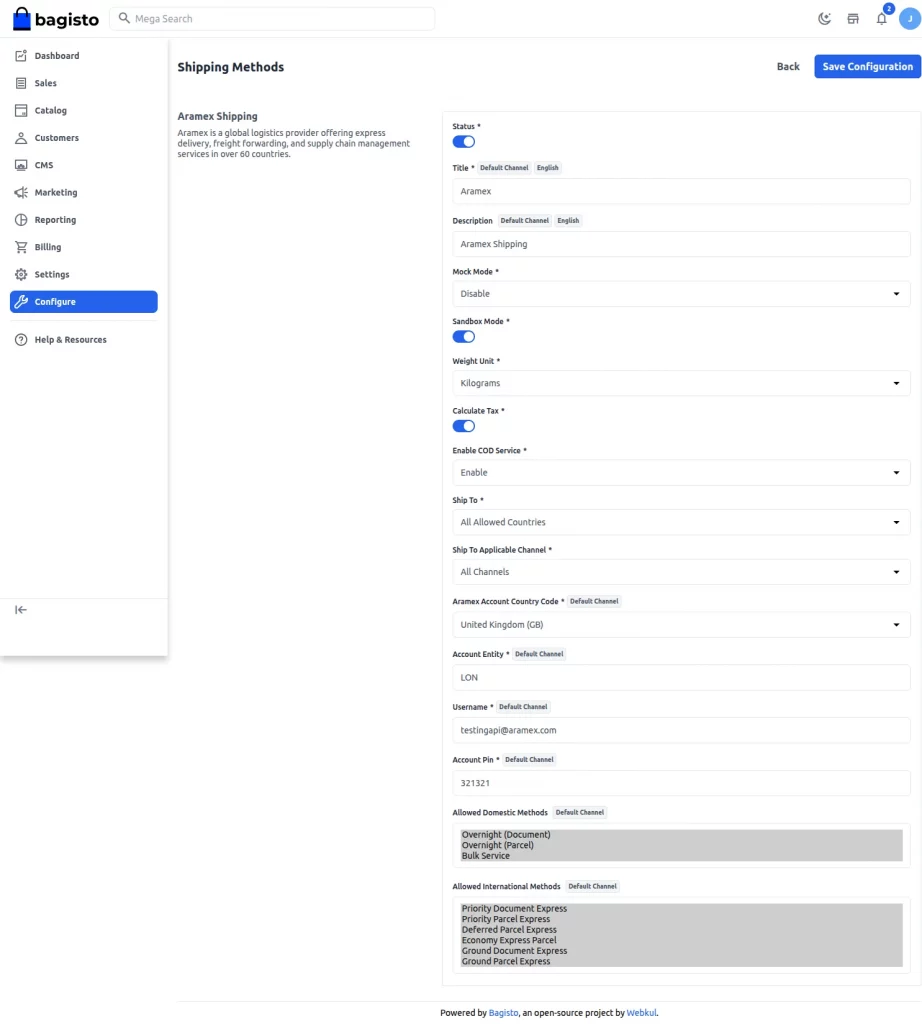The height and width of the screenshot is (1024, 922).
Task: Open the Marketing menu item
Action: (x=84, y=193)
